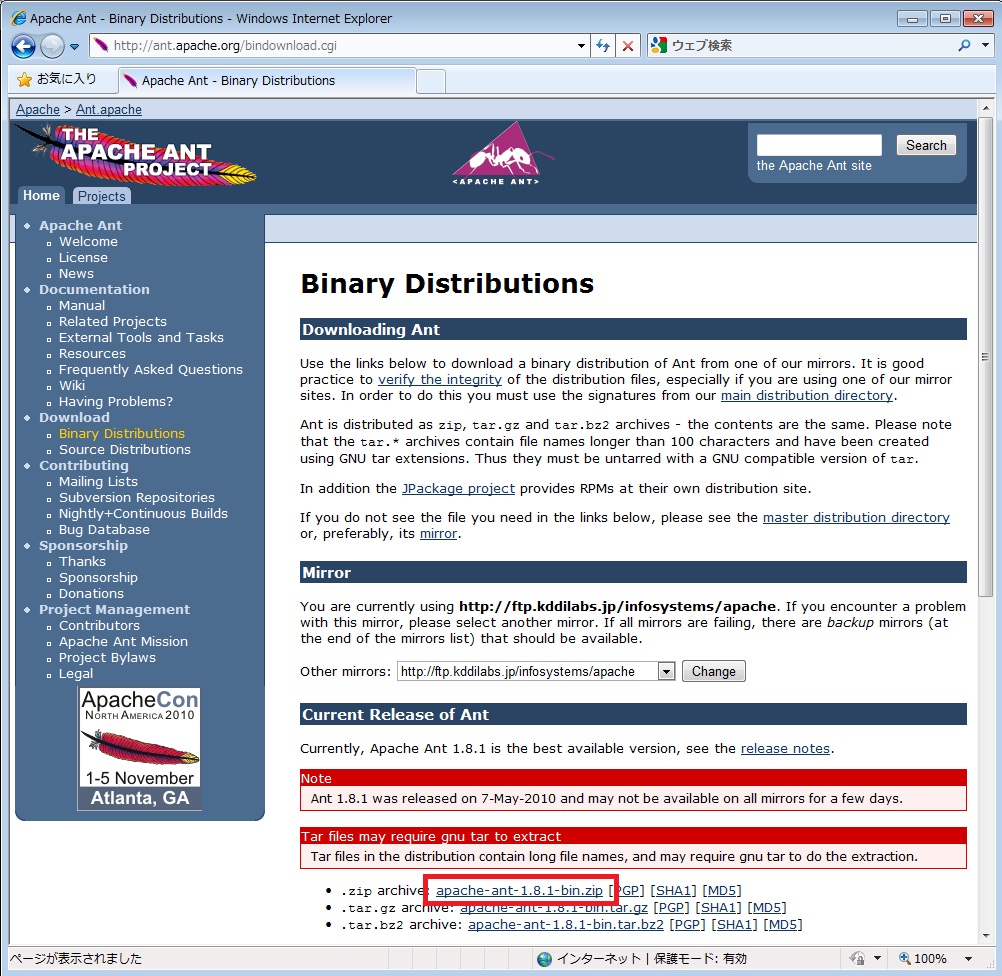Open Bug Database sidebar link
This screenshot has height=976, width=1002.
104,529
